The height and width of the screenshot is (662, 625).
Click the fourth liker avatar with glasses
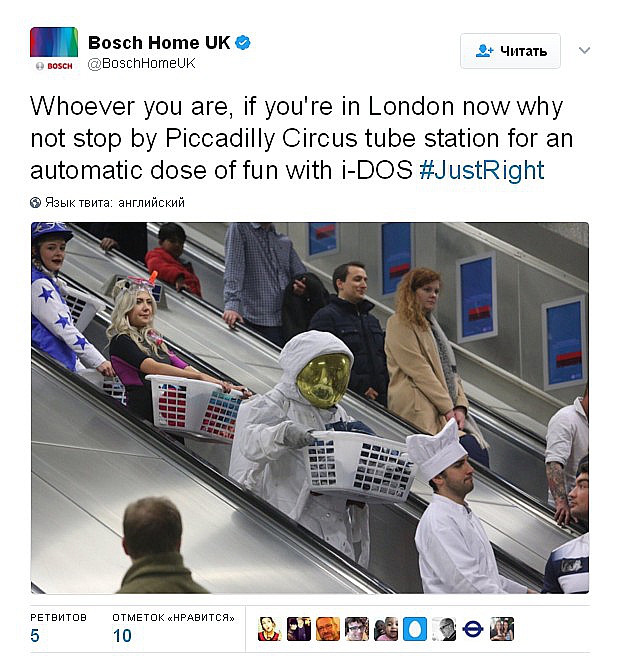click(x=357, y=629)
